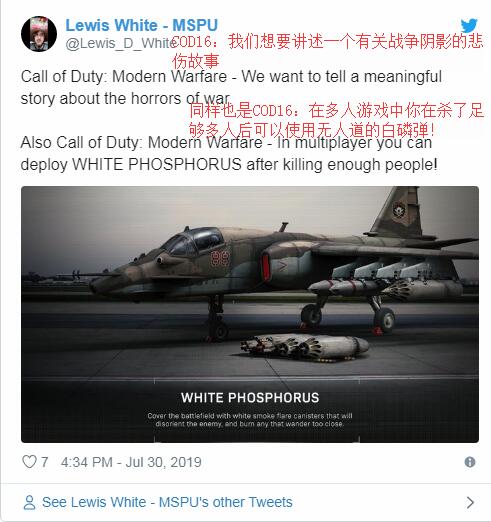This screenshot has height=522, width=491.
Task: Open Lewis White's profile avatar
Action: (x=39, y=34)
